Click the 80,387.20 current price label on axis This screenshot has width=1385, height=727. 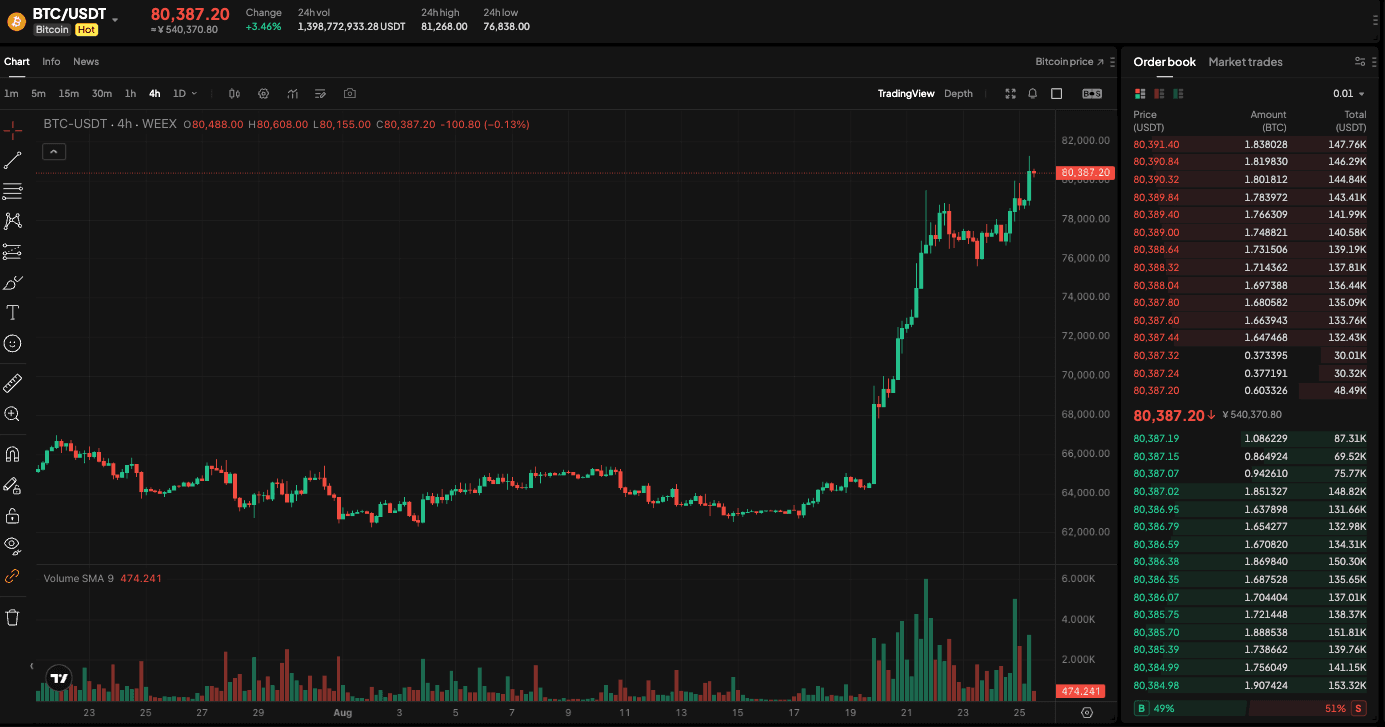pos(1084,173)
